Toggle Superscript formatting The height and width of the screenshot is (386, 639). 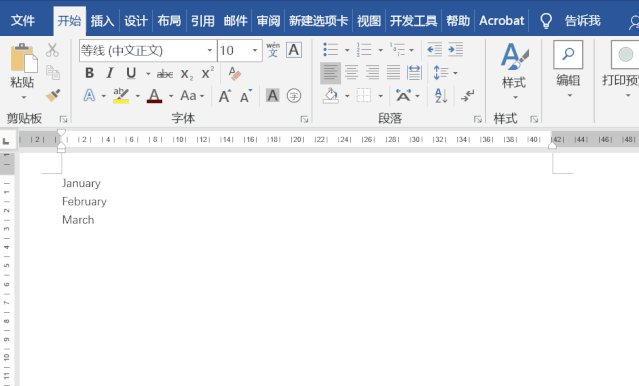coord(207,73)
